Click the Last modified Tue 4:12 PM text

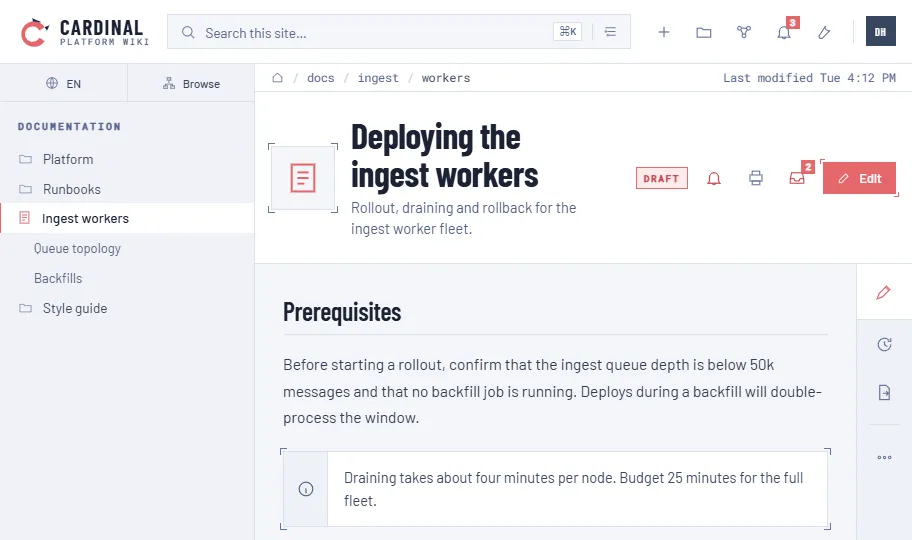coord(809,77)
